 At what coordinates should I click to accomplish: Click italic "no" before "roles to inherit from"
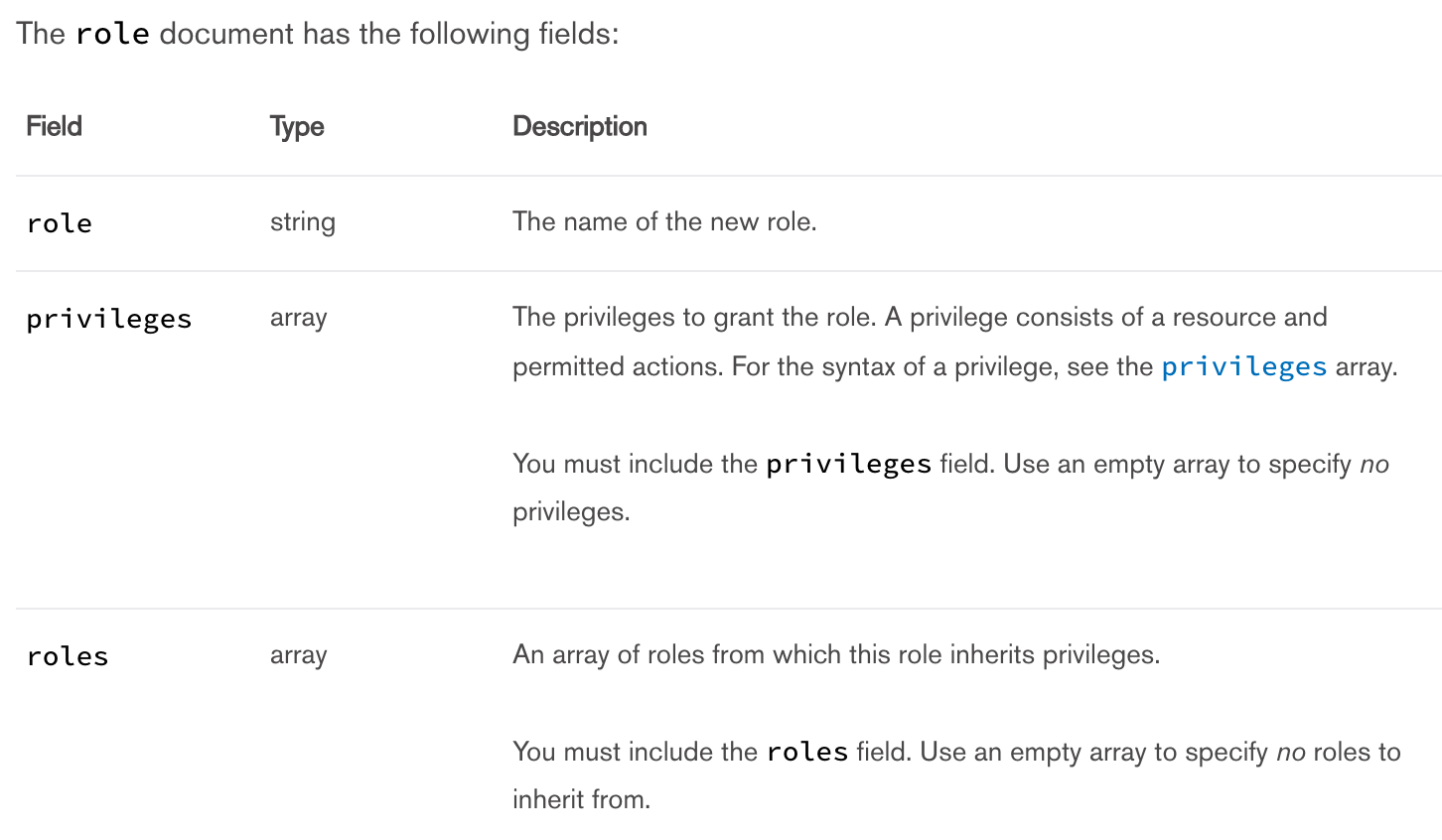click(x=1290, y=753)
